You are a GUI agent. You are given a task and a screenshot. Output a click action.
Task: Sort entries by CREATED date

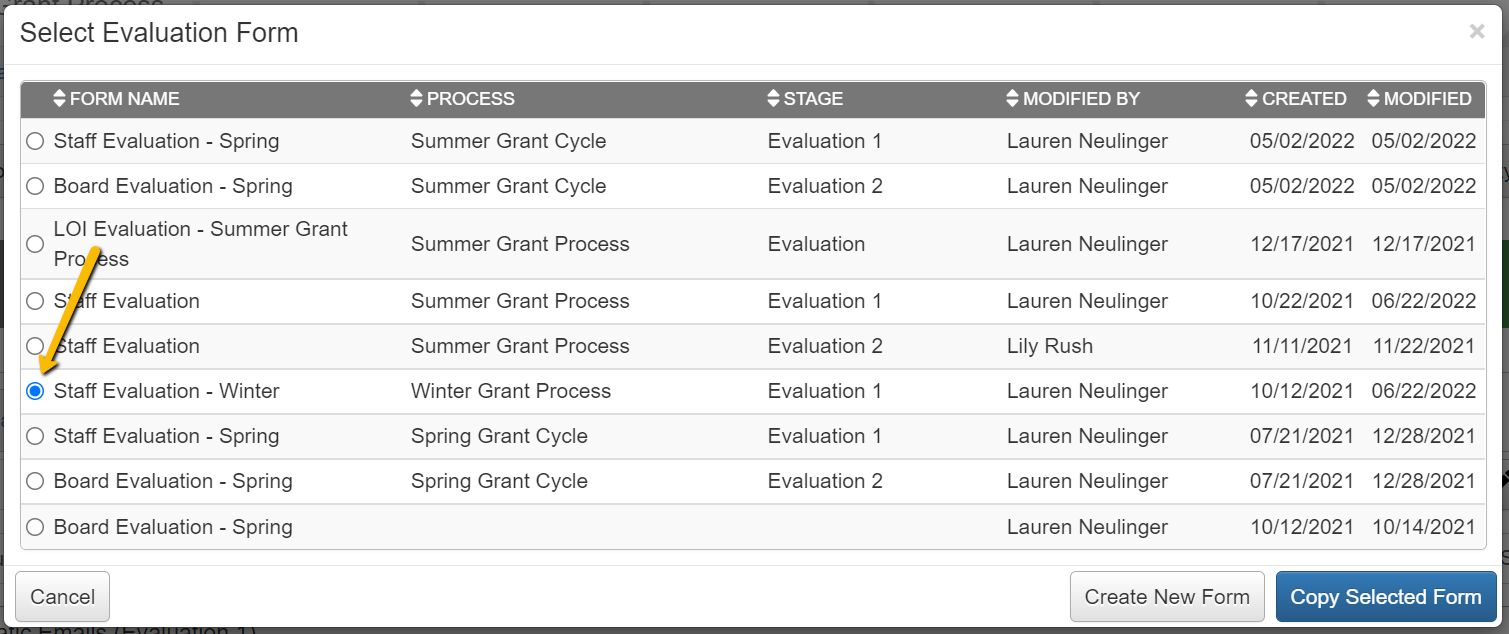pyautogui.click(x=1296, y=99)
